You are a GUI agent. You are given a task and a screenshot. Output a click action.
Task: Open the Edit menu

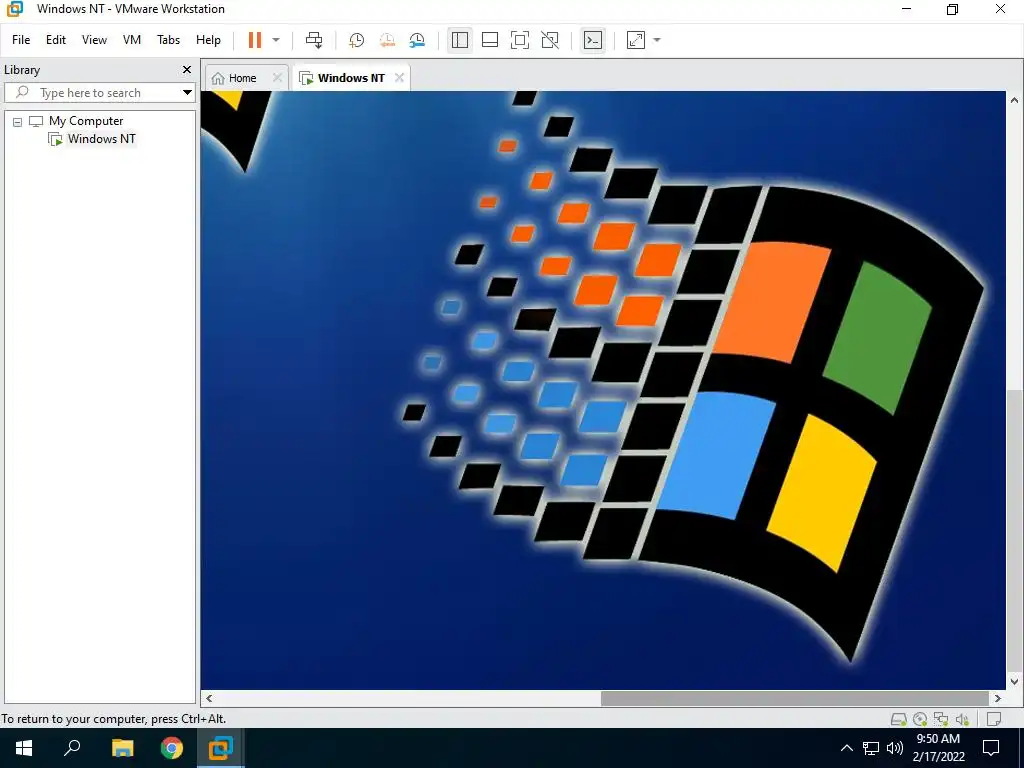click(x=56, y=40)
